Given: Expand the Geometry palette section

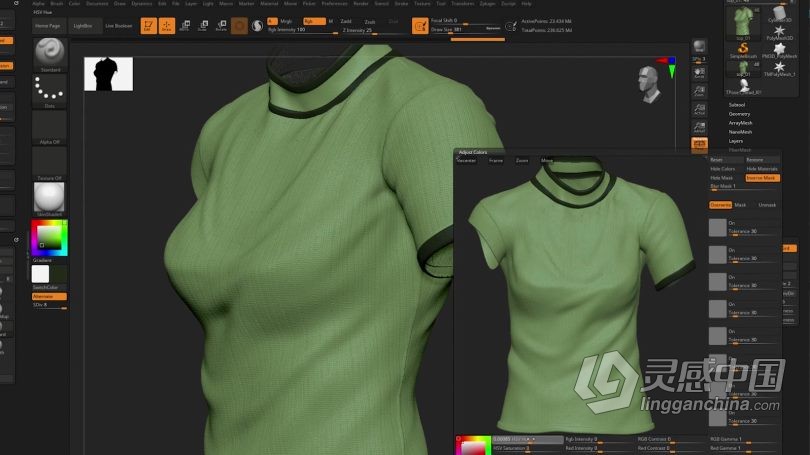Looking at the screenshot, I should tap(739, 114).
